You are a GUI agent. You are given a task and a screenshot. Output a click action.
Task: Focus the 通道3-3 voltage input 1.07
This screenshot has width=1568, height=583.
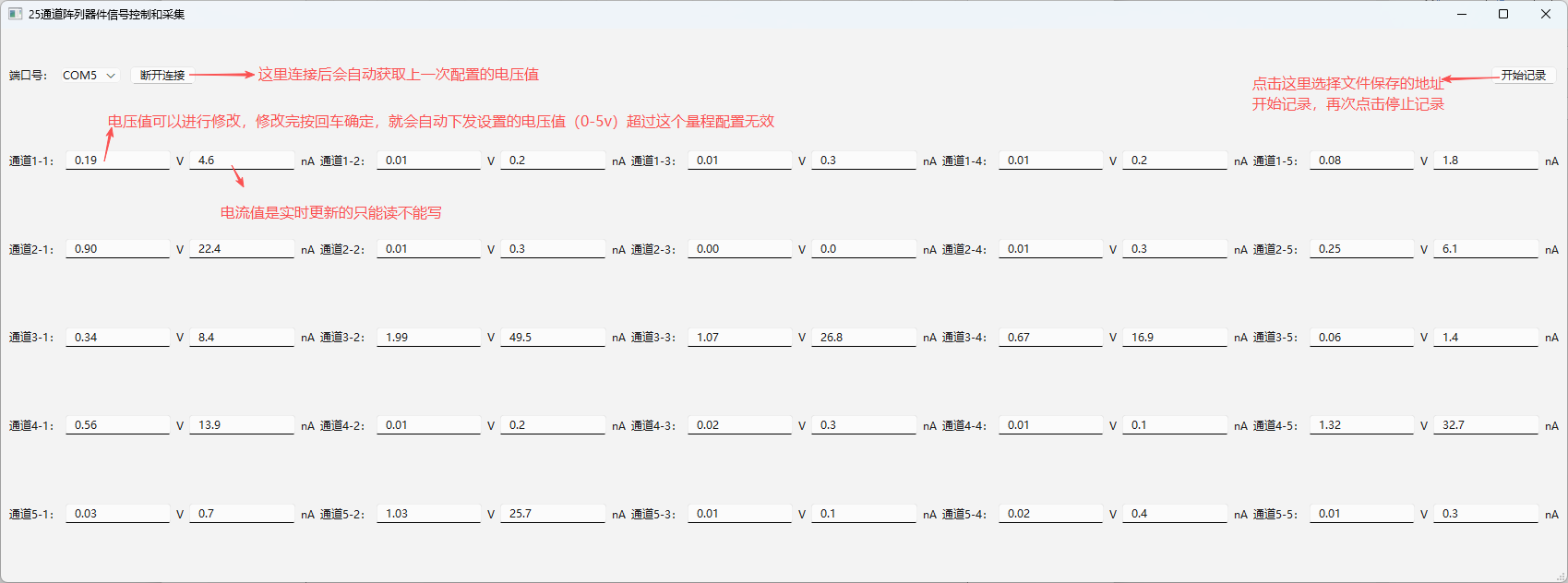point(739,338)
